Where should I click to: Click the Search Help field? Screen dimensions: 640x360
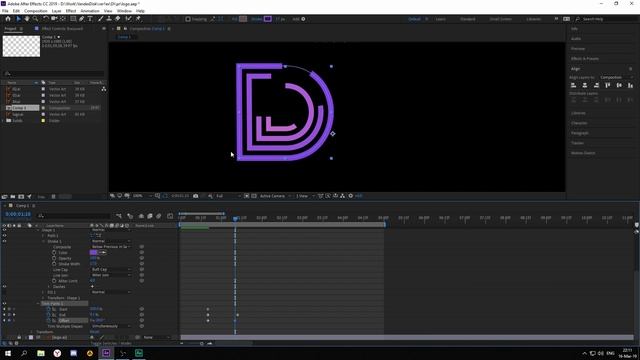pos(606,19)
